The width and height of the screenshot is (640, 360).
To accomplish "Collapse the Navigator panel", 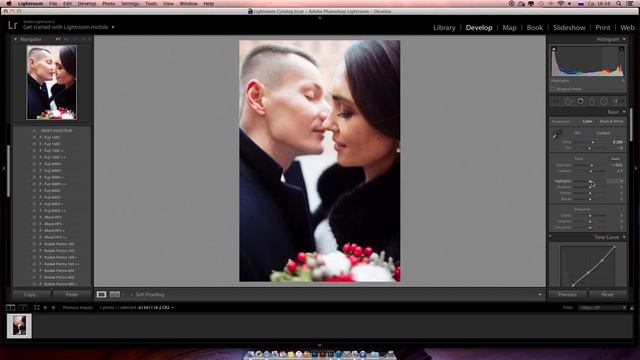I will [x=16, y=39].
